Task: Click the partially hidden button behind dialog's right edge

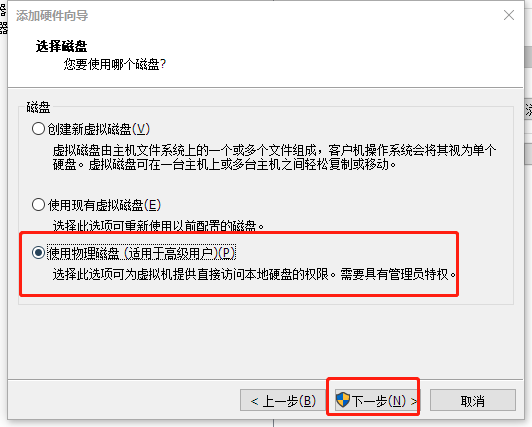Action: coord(528,109)
